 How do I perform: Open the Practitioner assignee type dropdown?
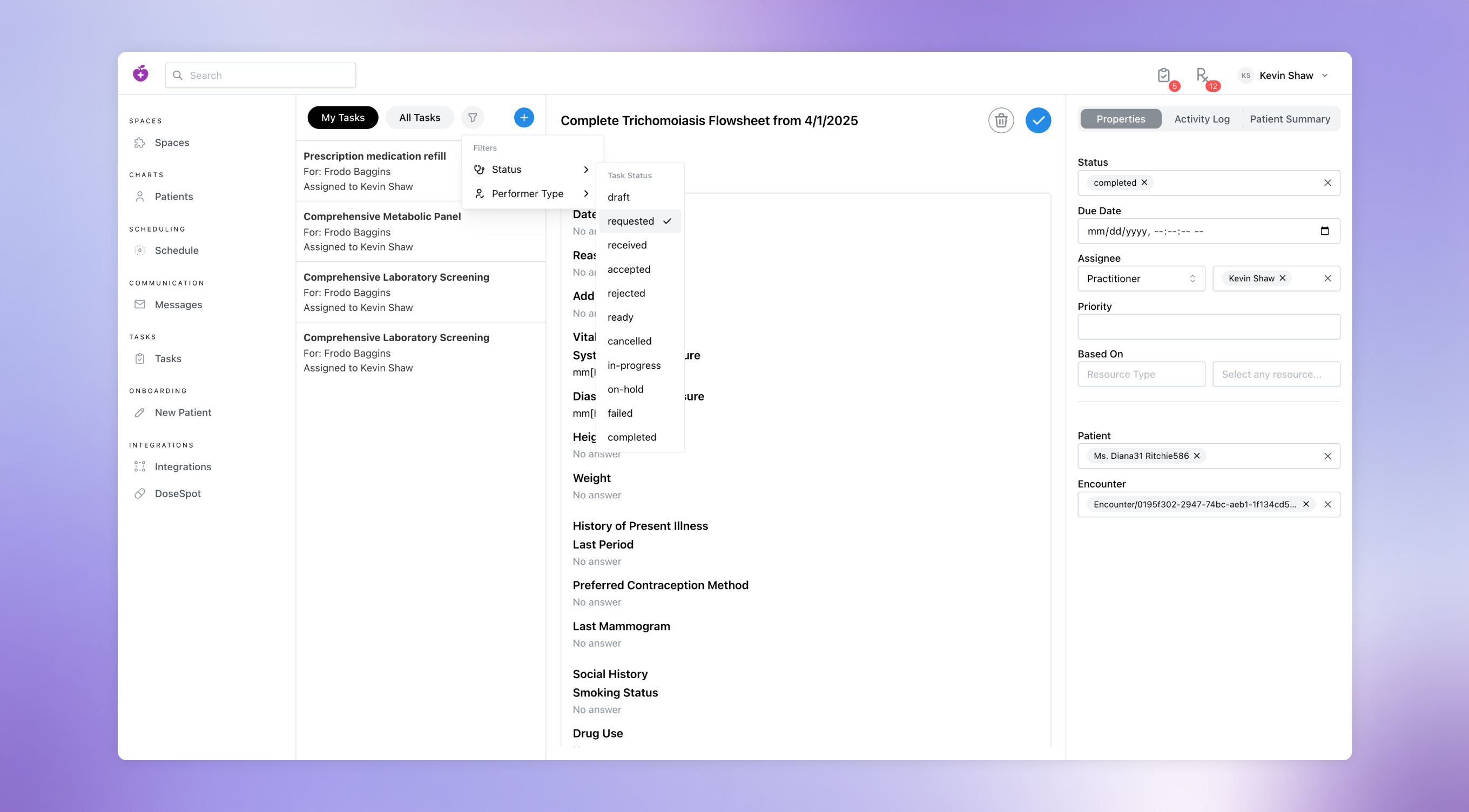pyautogui.click(x=1141, y=278)
